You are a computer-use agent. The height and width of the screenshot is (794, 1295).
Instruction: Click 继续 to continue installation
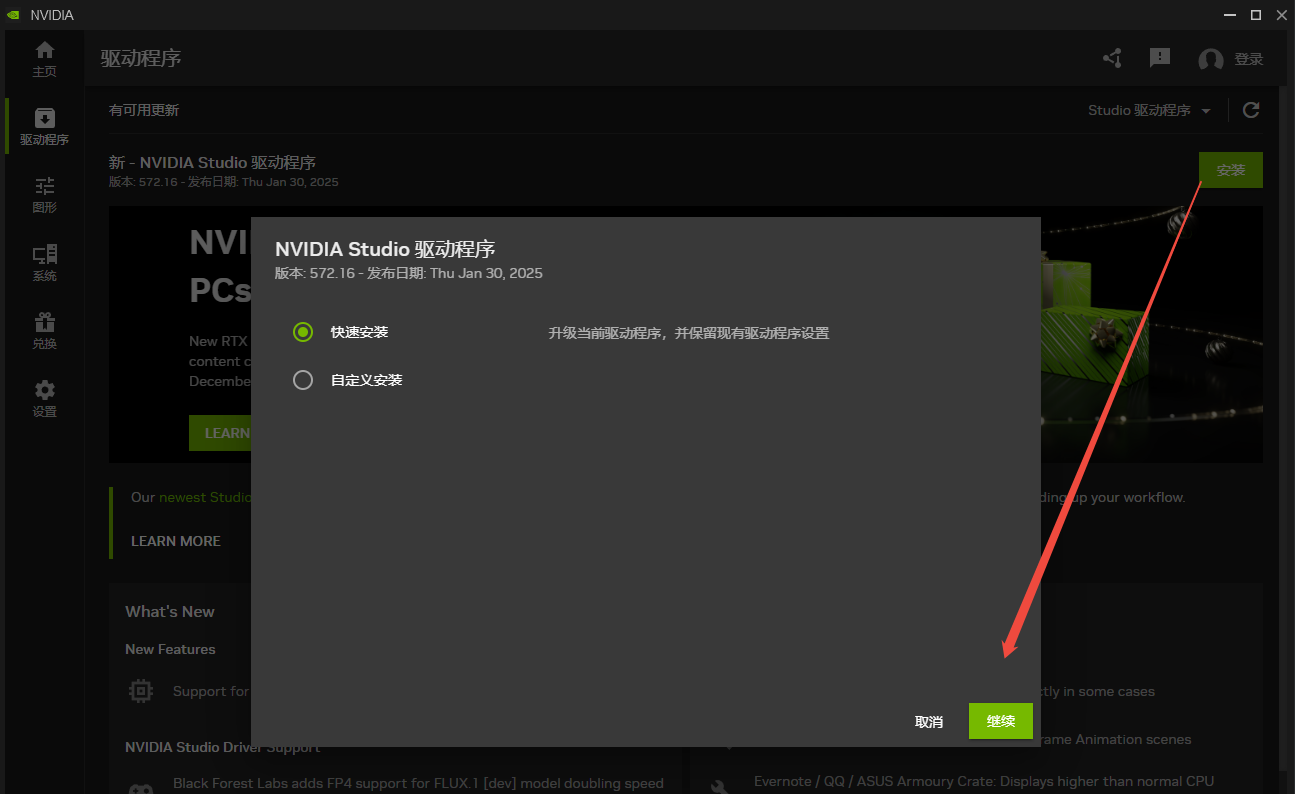point(1001,721)
